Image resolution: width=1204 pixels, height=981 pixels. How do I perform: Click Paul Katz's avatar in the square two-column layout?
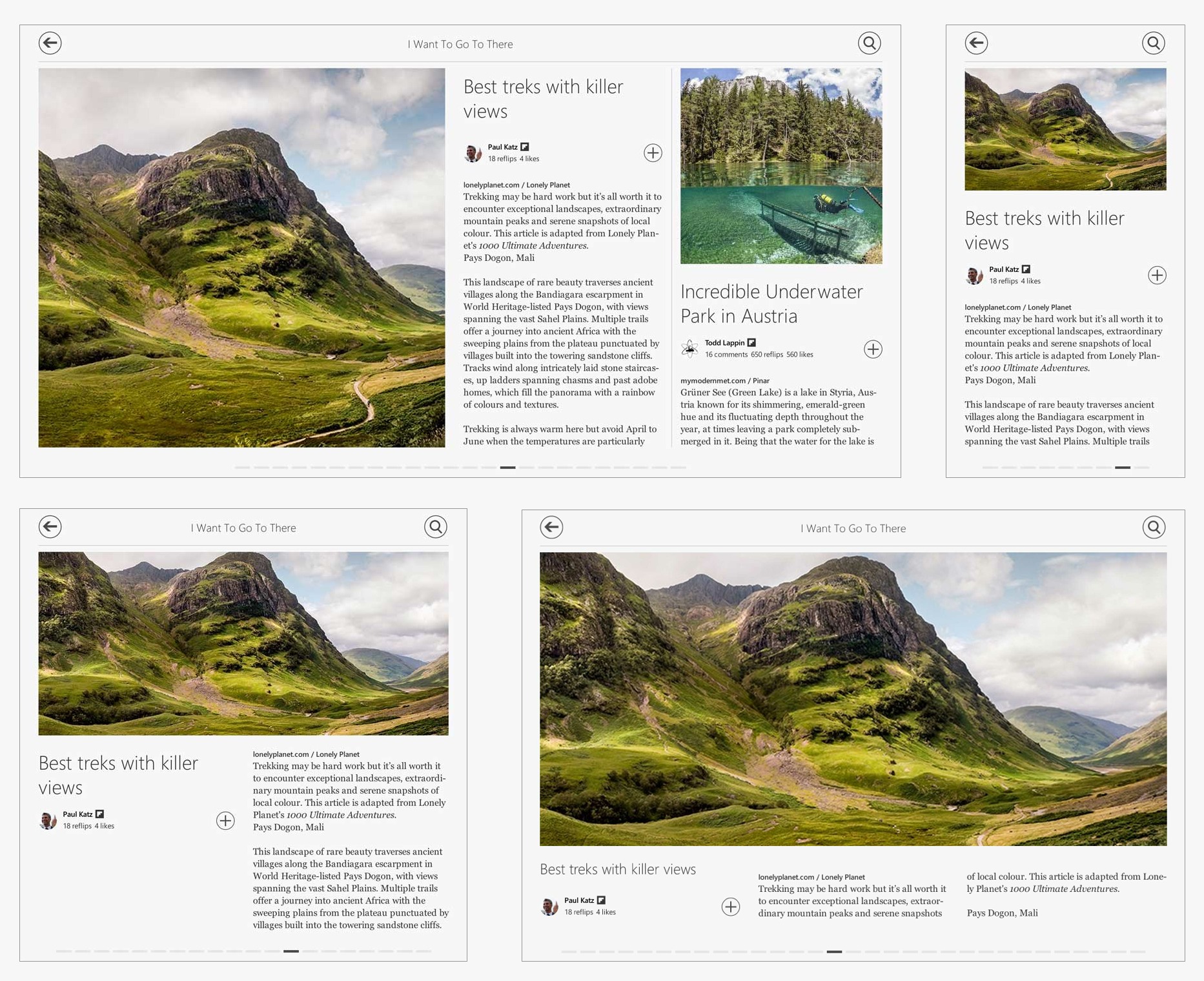48,821
